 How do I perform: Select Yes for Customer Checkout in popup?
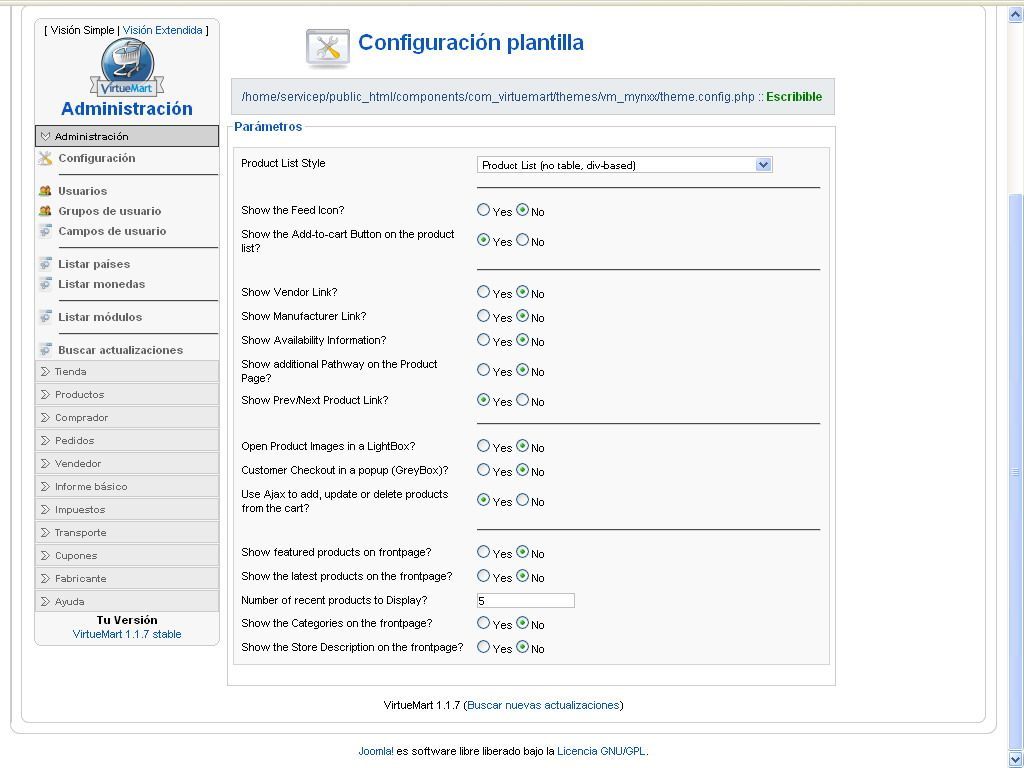[483, 470]
